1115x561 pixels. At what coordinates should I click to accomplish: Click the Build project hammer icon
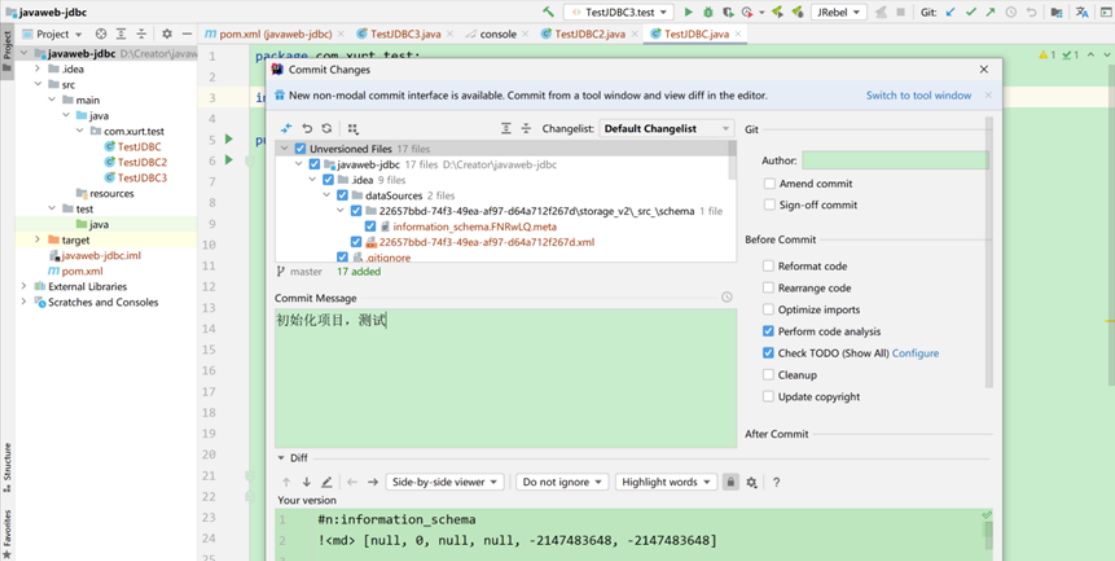(548, 12)
